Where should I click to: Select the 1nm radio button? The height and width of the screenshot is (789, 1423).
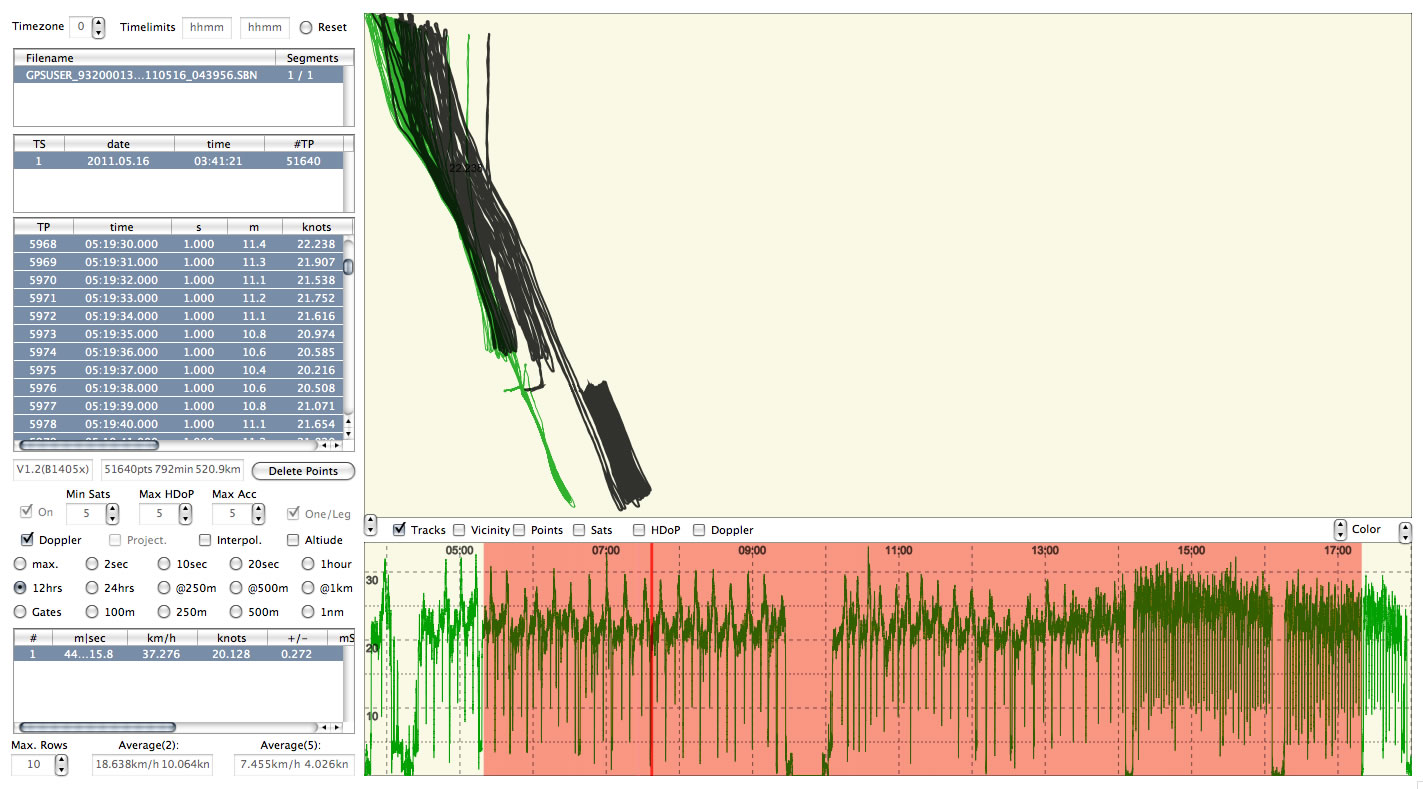pyautogui.click(x=308, y=612)
